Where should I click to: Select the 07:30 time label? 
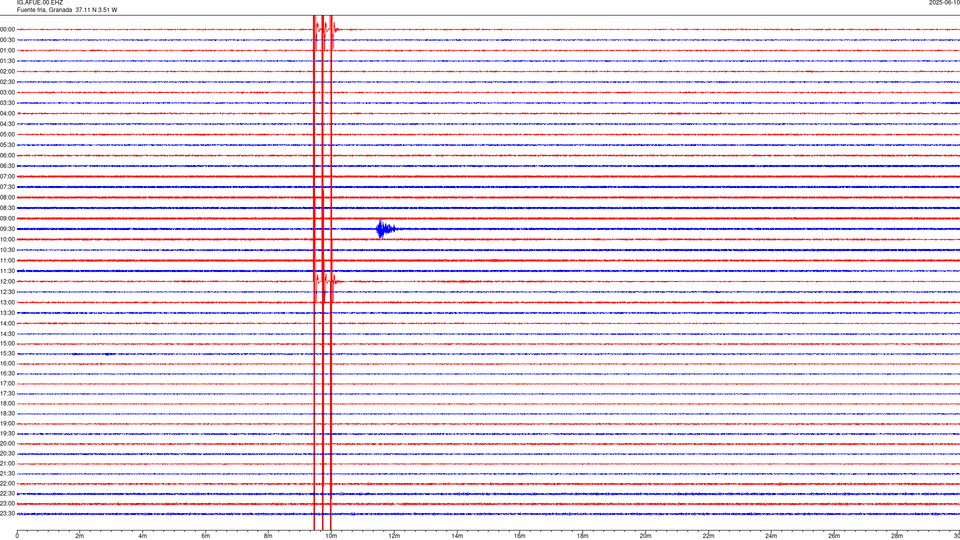tap(8, 187)
